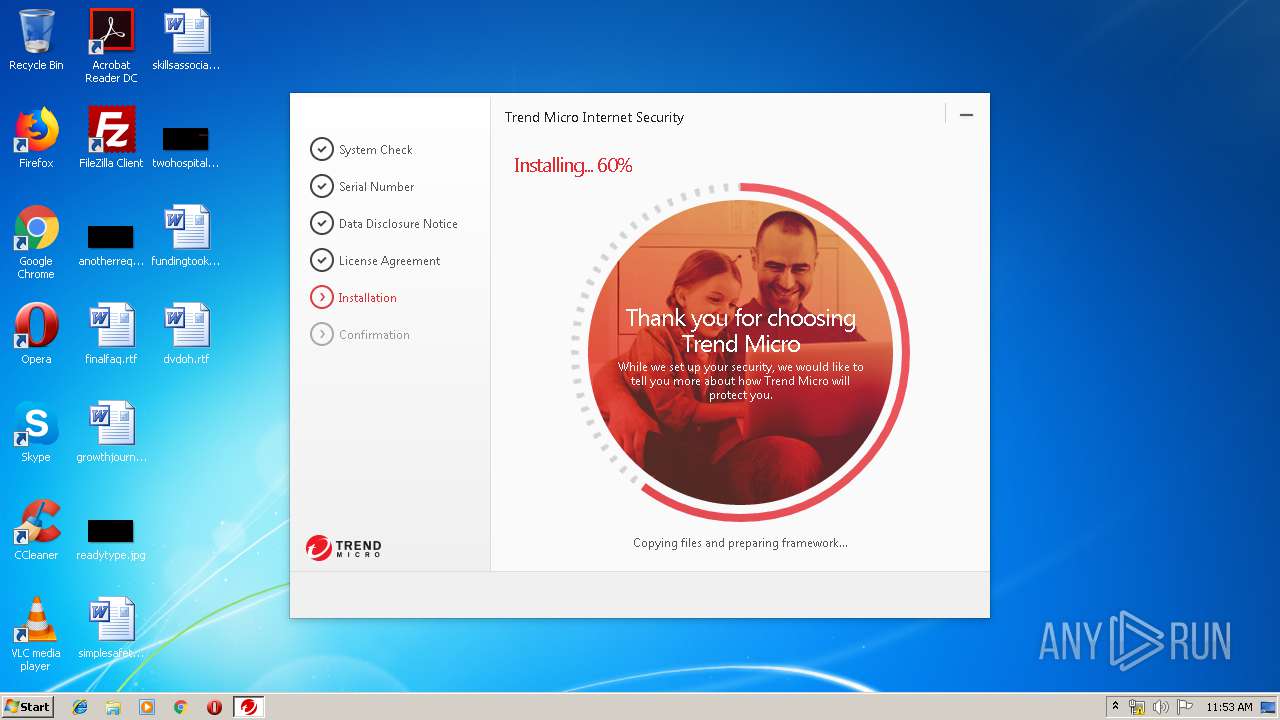Open Windows Media Player from the taskbar

pos(147,707)
